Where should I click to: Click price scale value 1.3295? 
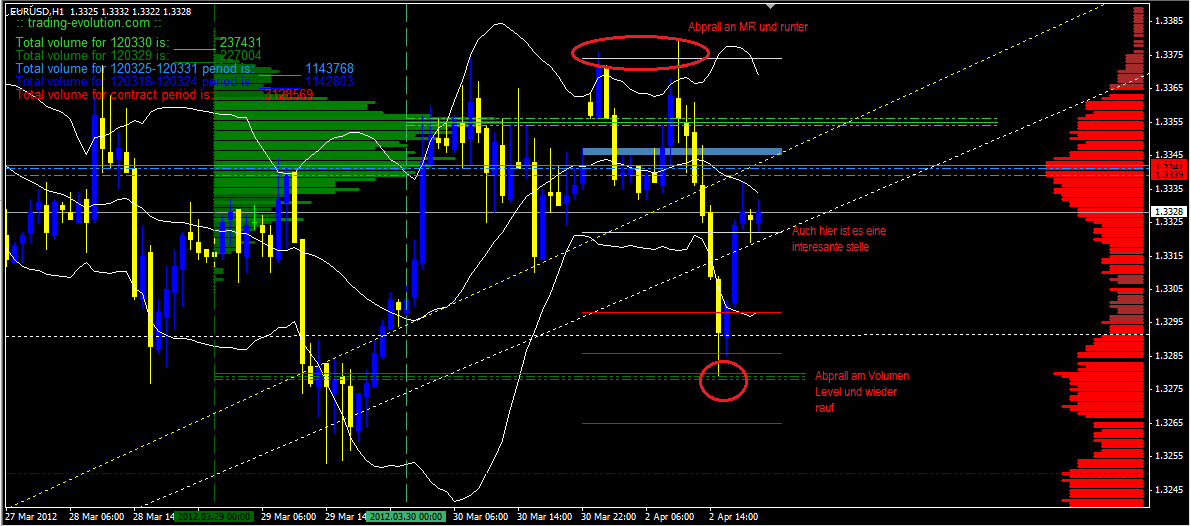pyautogui.click(x=1167, y=322)
